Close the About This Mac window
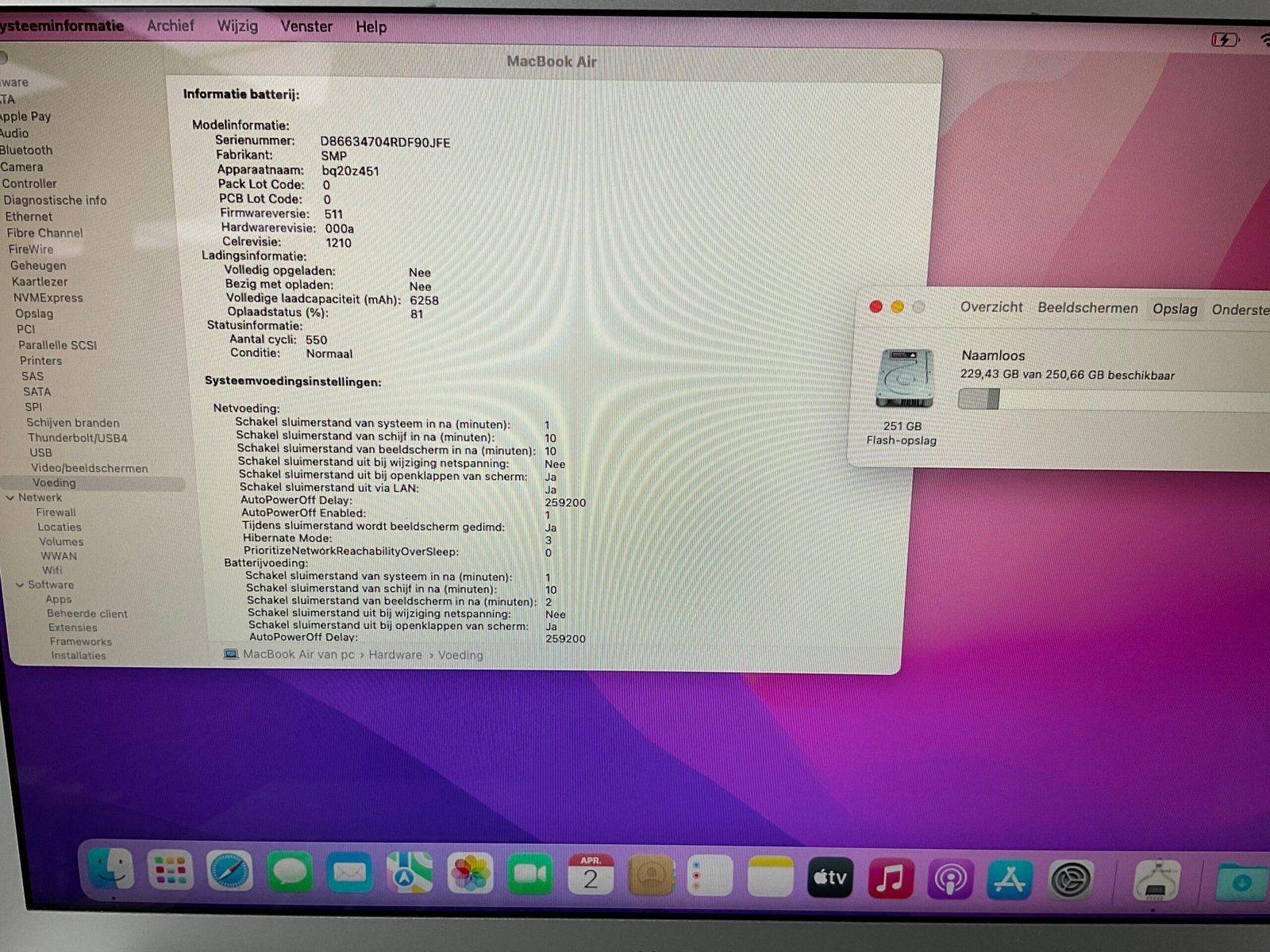This screenshot has width=1270, height=952. click(876, 307)
